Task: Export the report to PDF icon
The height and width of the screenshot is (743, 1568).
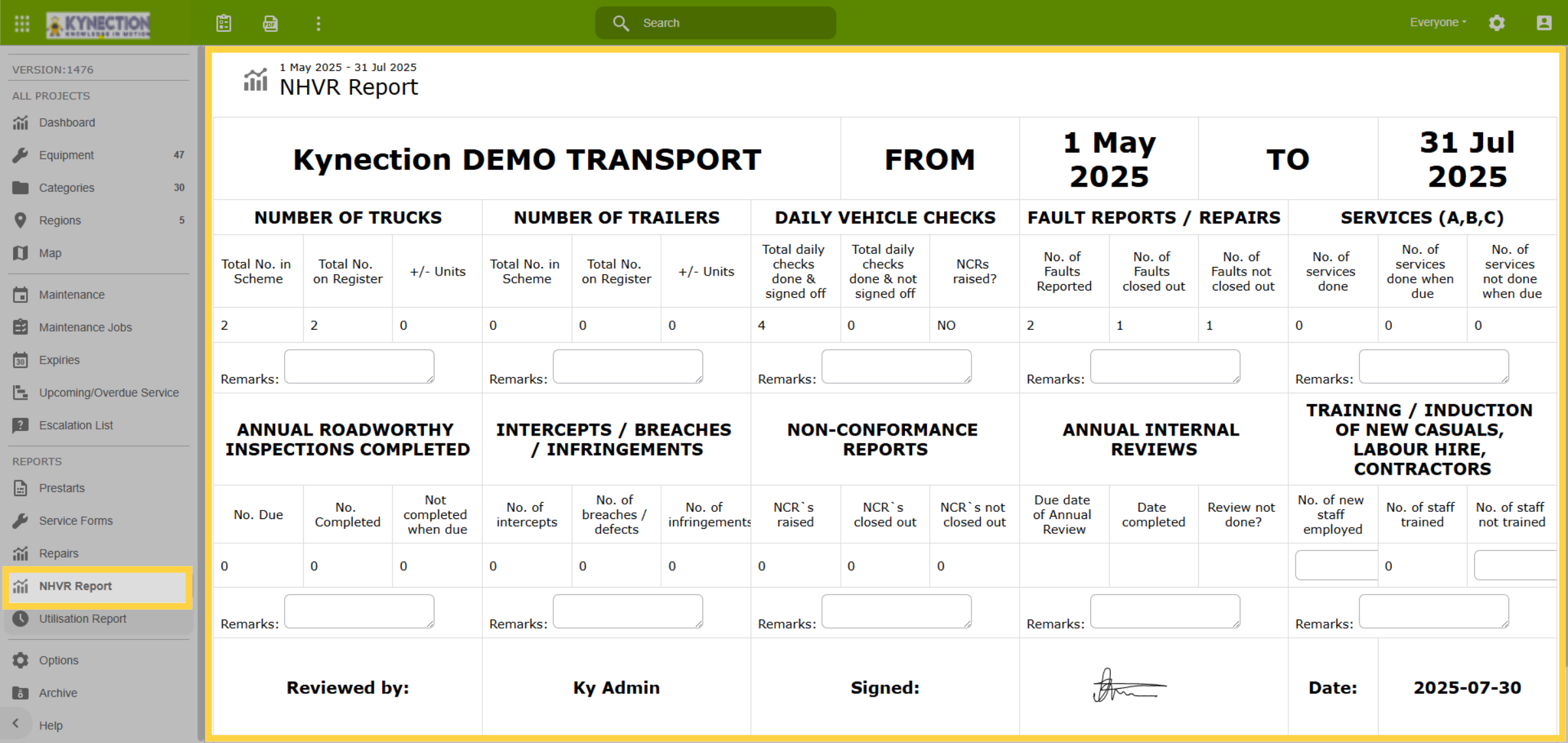Action: pyautogui.click(x=270, y=24)
